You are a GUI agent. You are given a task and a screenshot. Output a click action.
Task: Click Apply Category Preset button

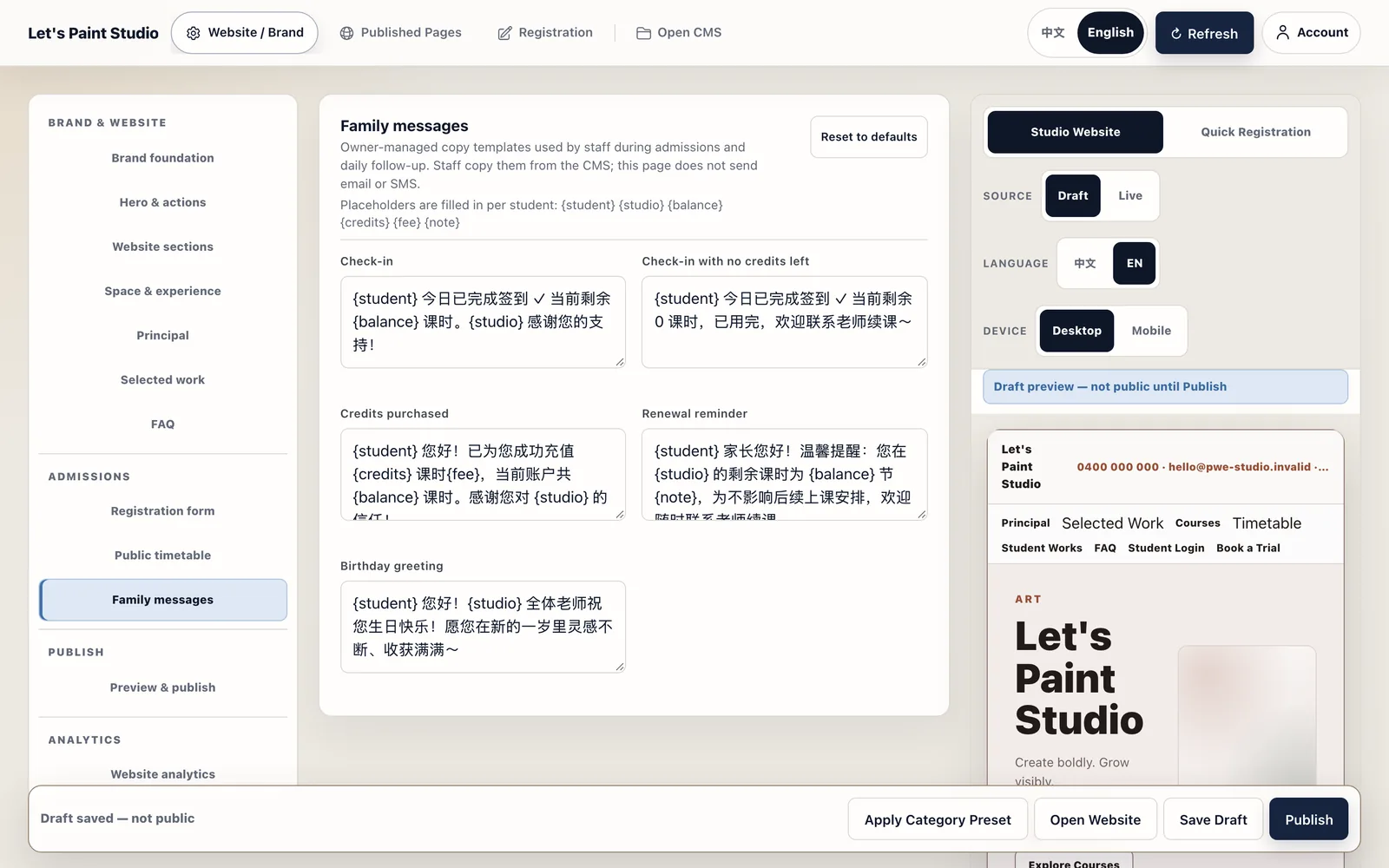938,819
